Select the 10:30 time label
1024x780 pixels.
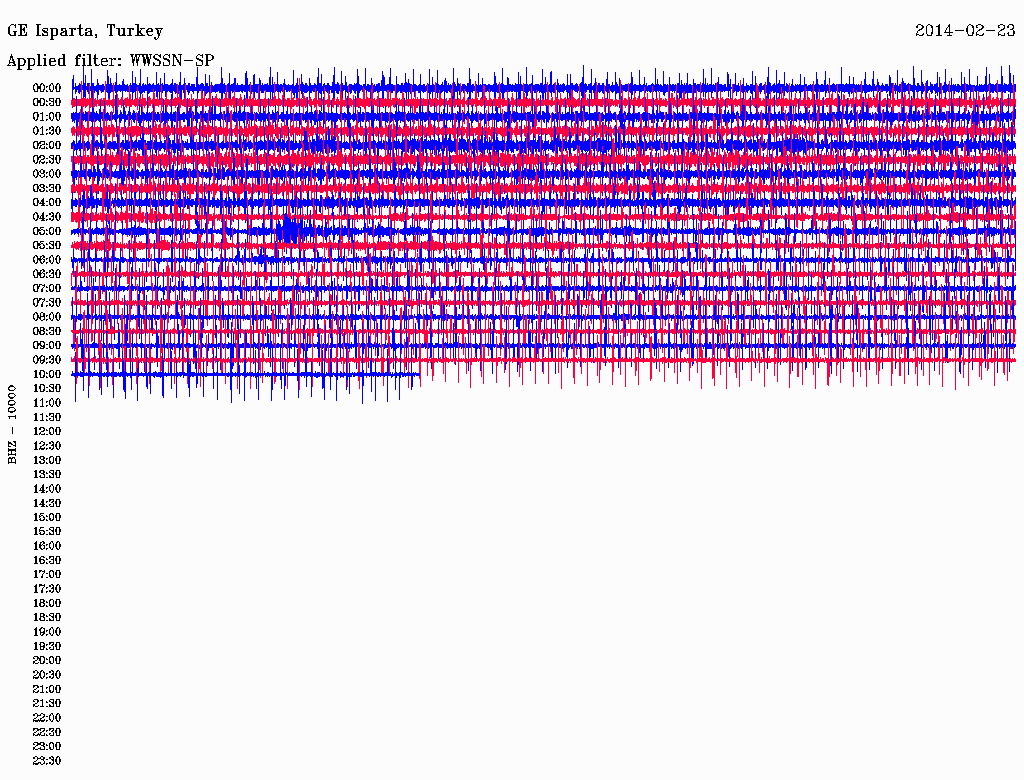pos(47,389)
